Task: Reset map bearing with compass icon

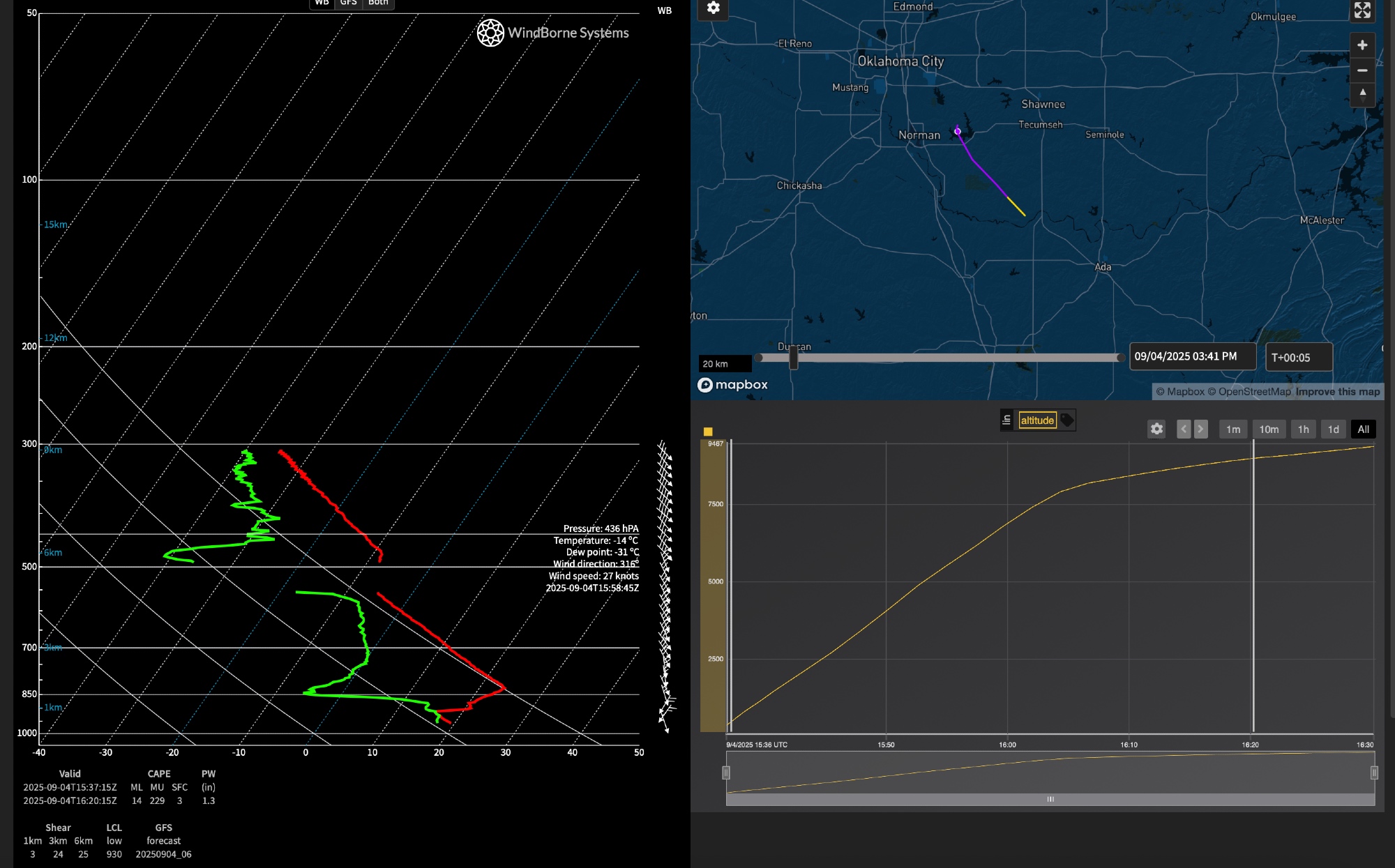Action: tap(1362, 95)
